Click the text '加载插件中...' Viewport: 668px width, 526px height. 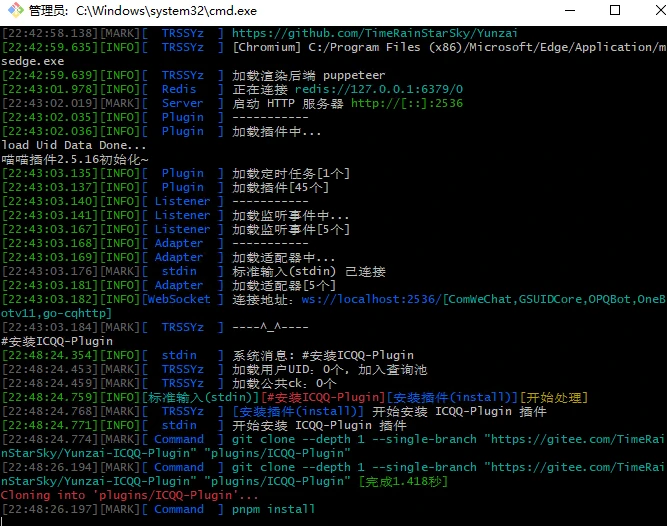coord(276,131)
